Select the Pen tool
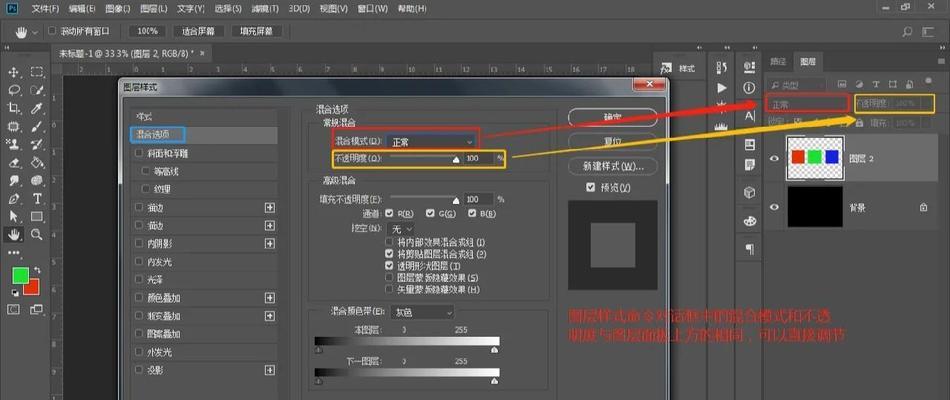 click(13, 198)
